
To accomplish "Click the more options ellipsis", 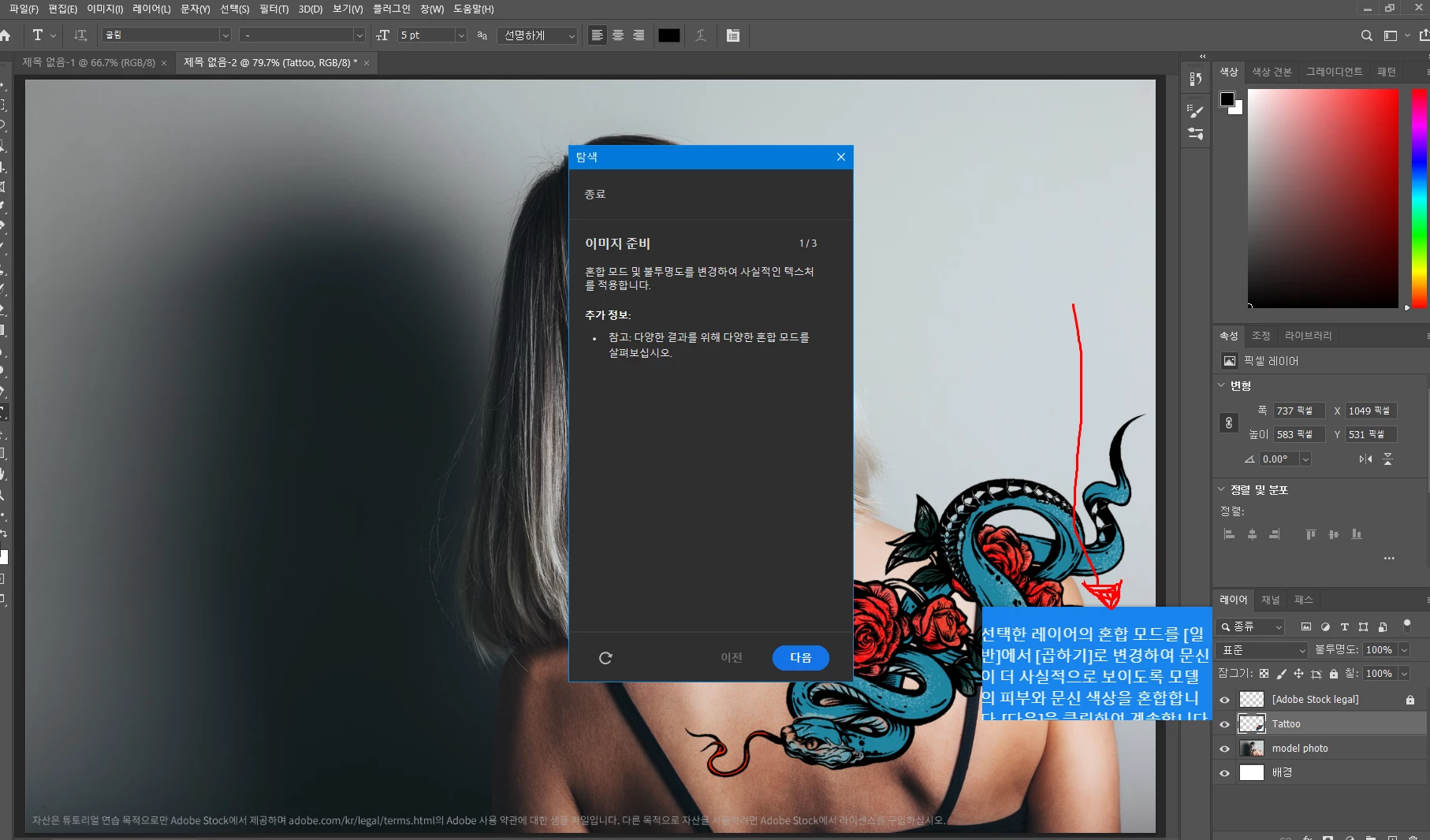I will [x=1389, y=558].
